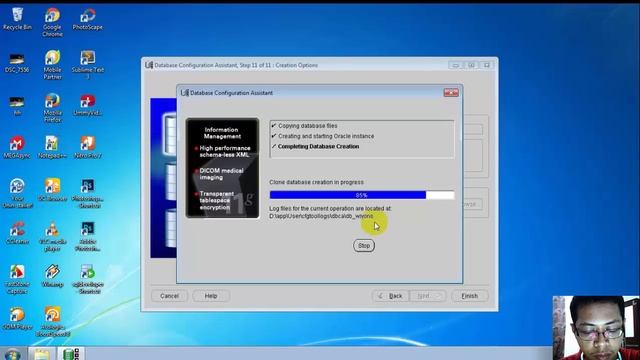Click 'Clone database creation in progress' label

click(x=316, y=182)
